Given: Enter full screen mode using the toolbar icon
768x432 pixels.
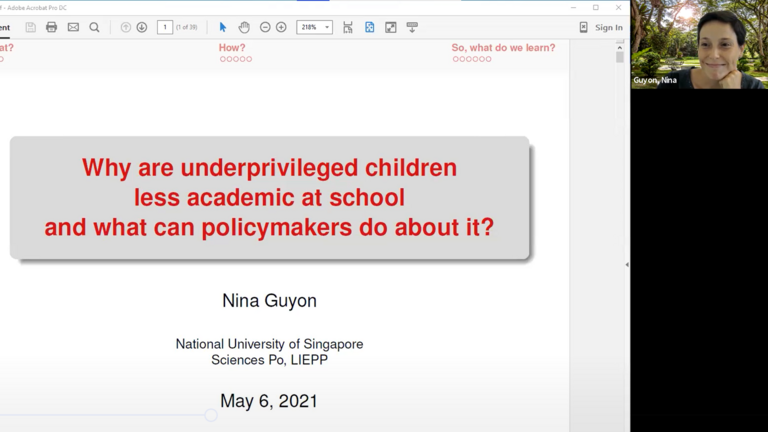Looking at the screenshot, I should click(x=391, y=27).
